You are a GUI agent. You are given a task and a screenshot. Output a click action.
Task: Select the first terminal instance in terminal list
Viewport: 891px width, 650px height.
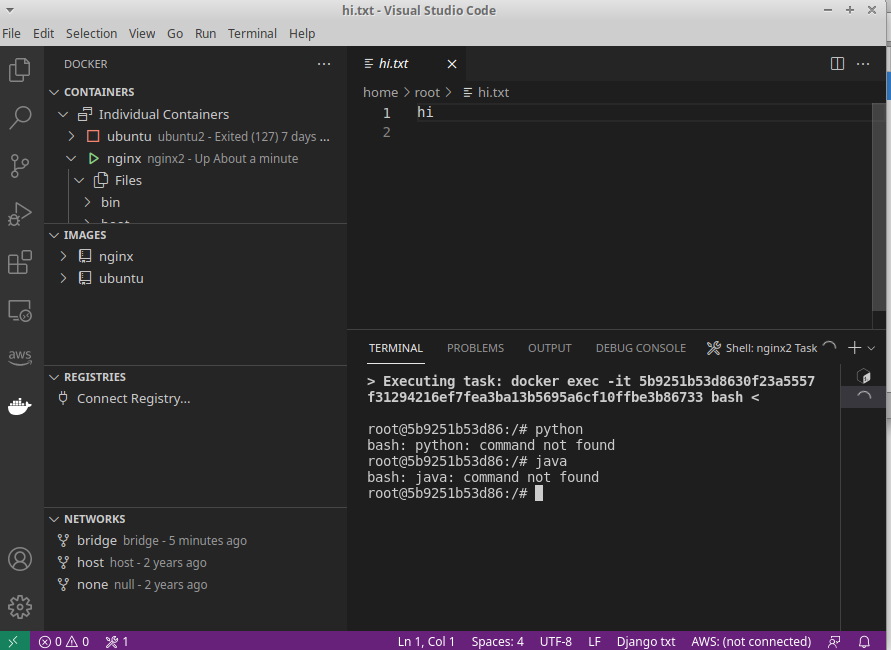coord(863,376)
